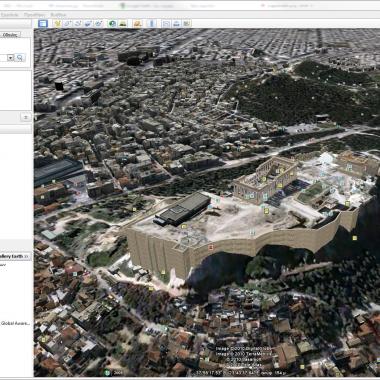Select the Global Aware... layer entry
The height and width of the screenshot is (380, 380).
15,323
